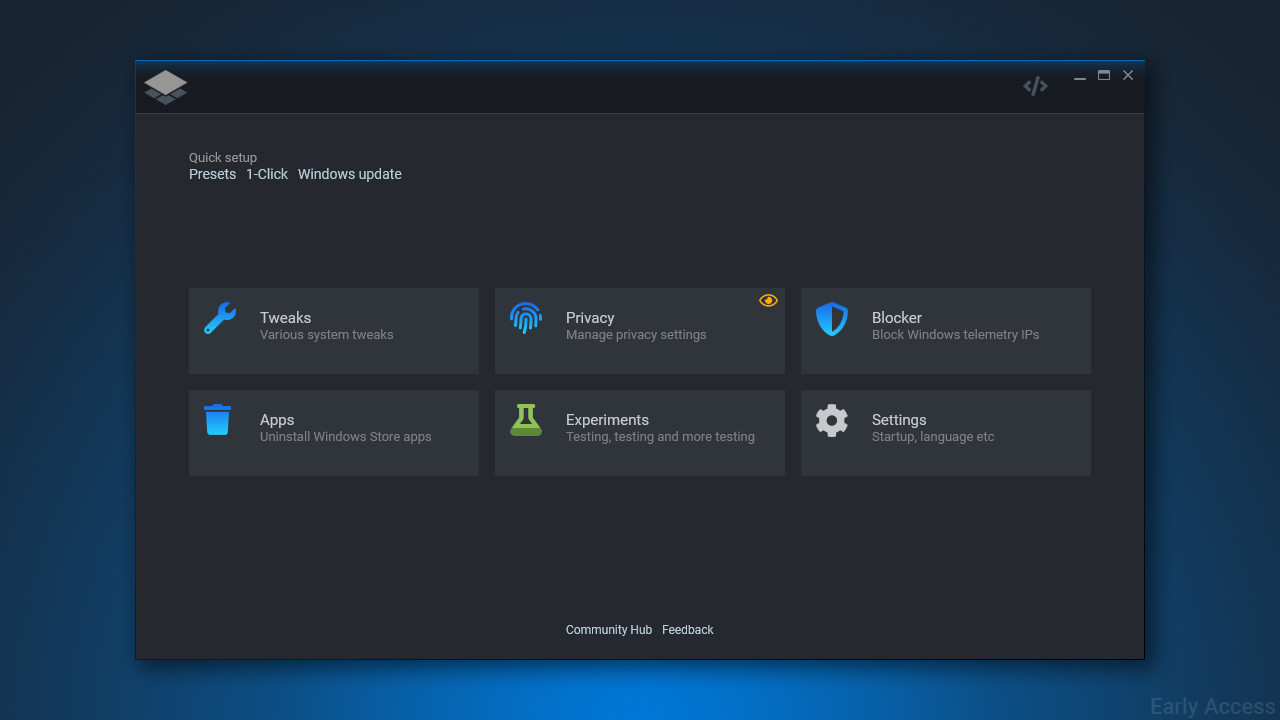1280x720 pixels.
Task: Click the wrench icon for Tweaks
Action: click(220, 318)
